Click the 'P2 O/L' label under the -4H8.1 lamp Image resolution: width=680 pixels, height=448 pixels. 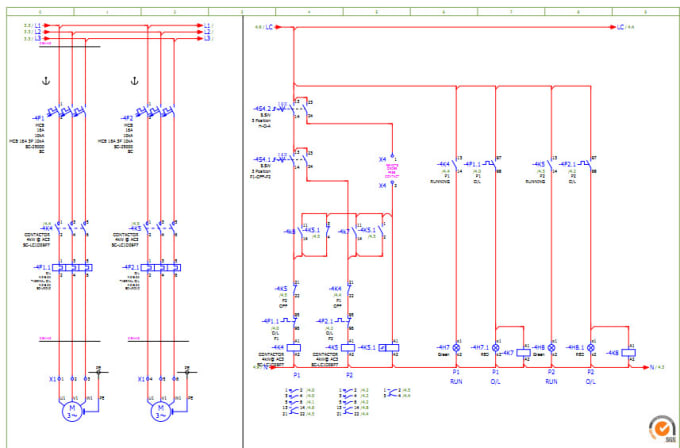coord(591,377)
